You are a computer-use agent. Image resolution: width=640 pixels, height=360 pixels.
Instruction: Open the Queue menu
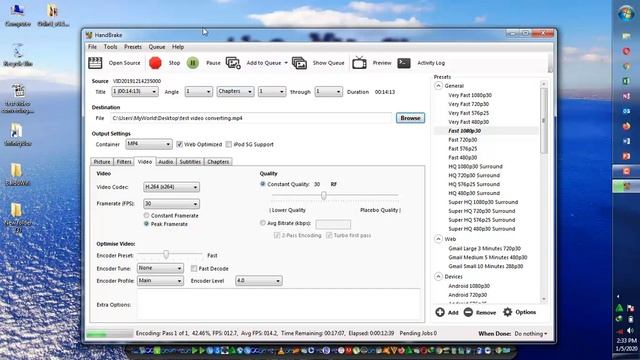(x=157, y=47)
